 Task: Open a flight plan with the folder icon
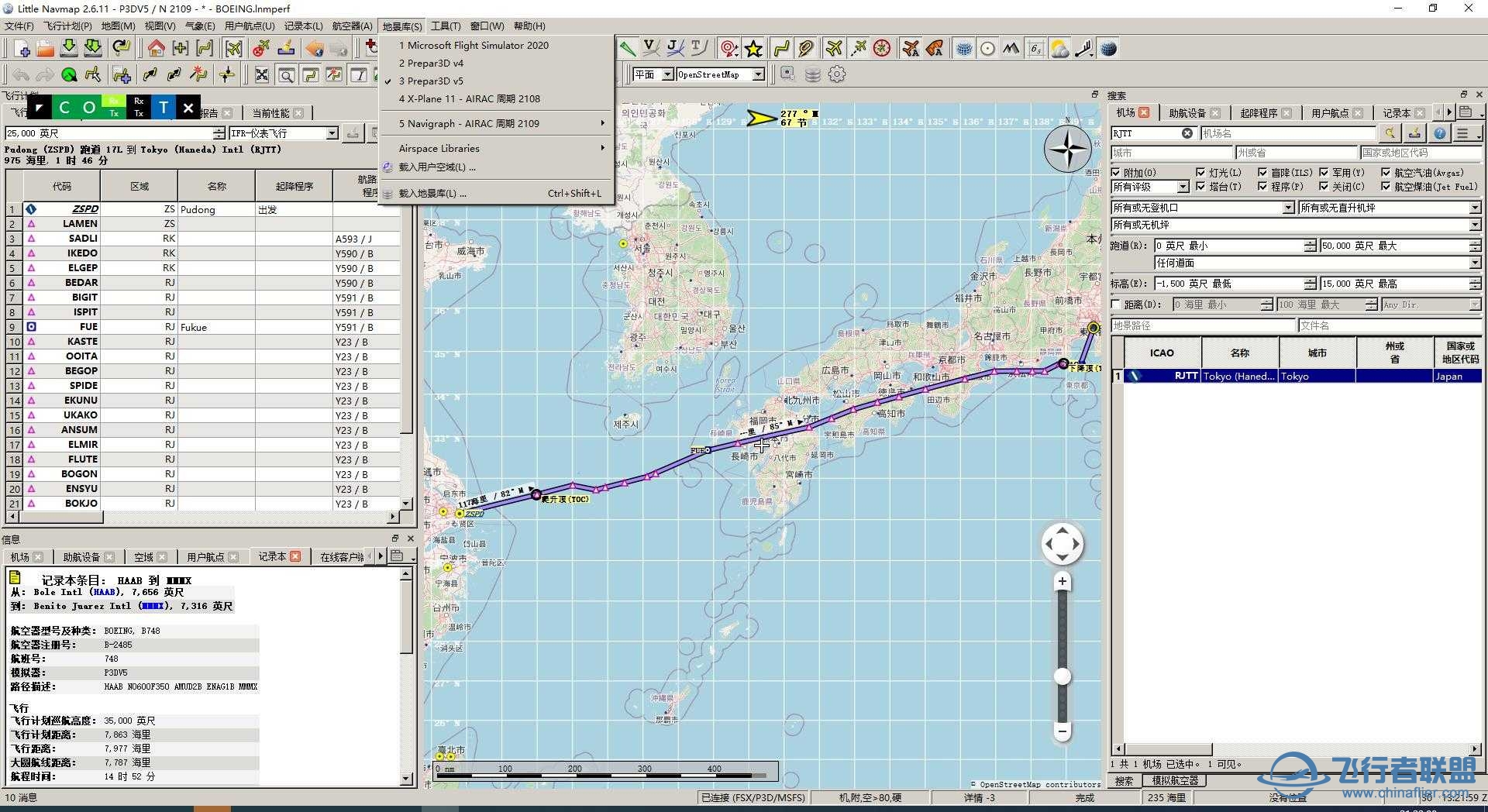(45, 49)
